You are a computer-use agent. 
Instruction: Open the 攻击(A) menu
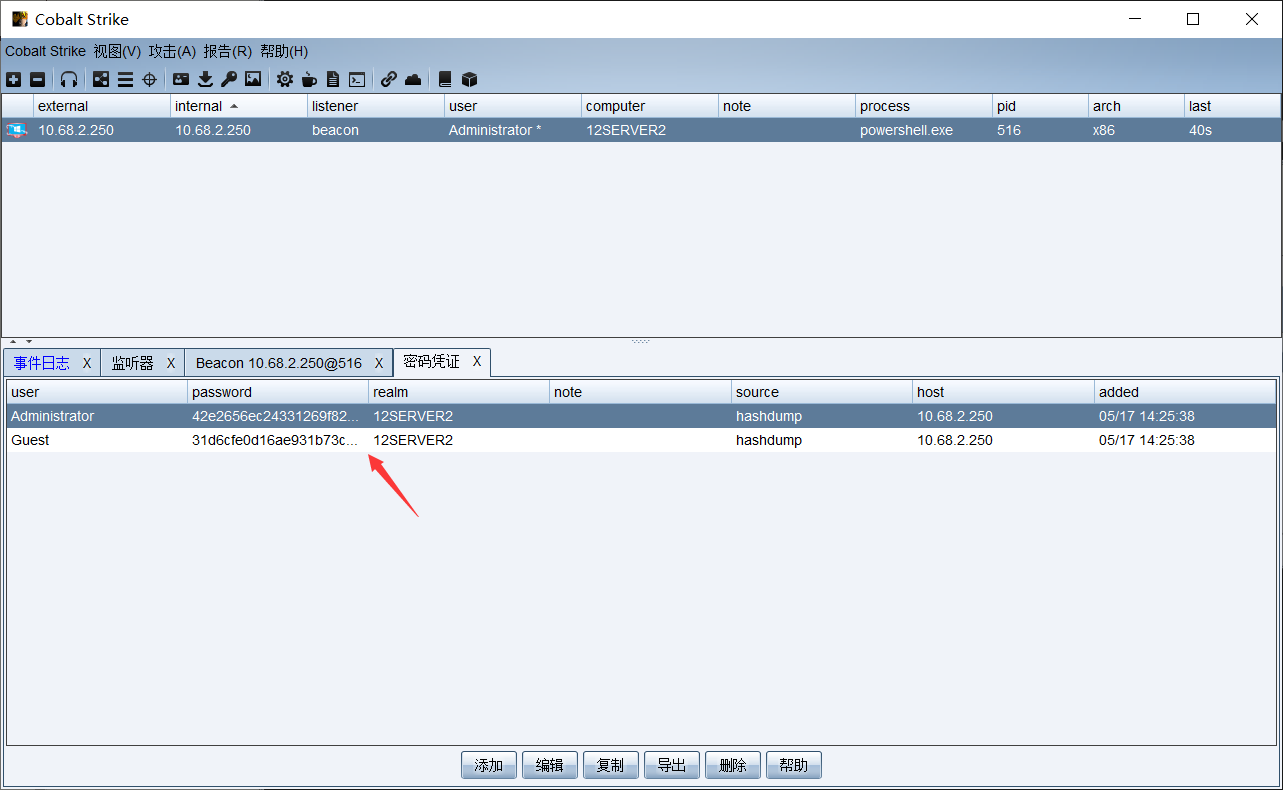[x=172, y=51]
